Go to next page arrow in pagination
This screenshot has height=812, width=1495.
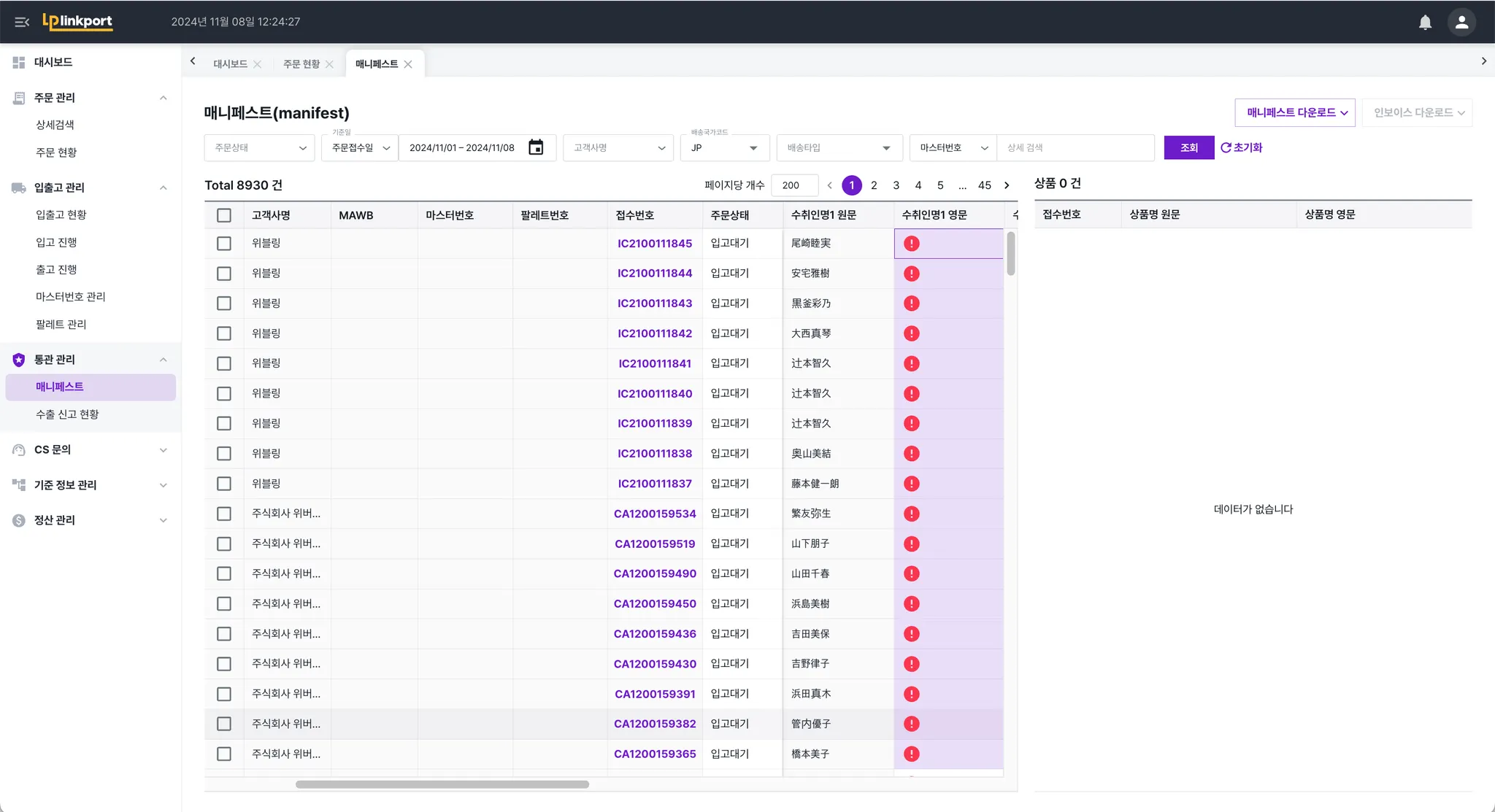coord(1007,185)
